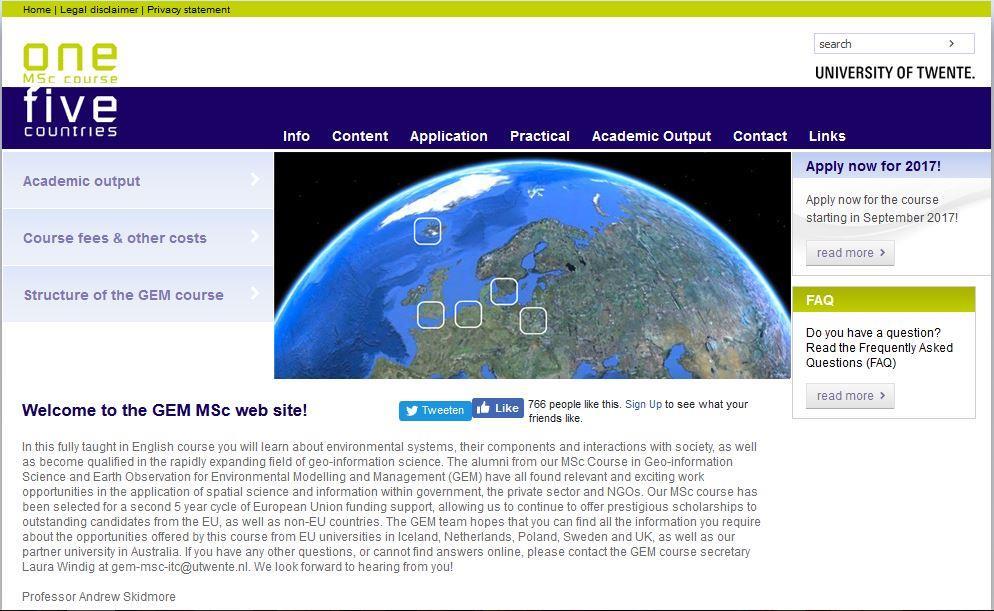
Task: Click the 766 people like this text
Action: pos(574,404)
